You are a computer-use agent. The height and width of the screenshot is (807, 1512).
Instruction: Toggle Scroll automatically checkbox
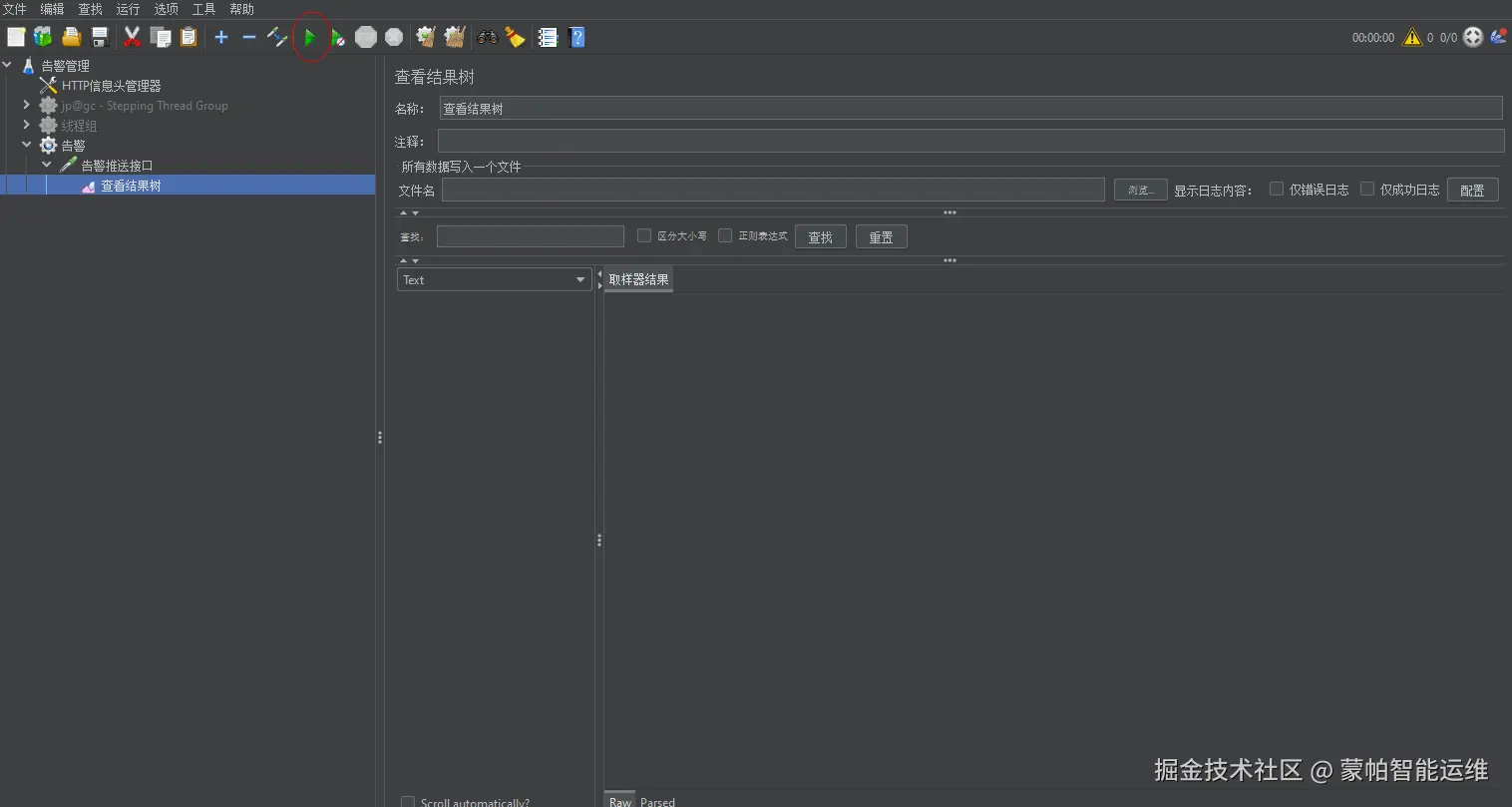click(x=407, y=802)
